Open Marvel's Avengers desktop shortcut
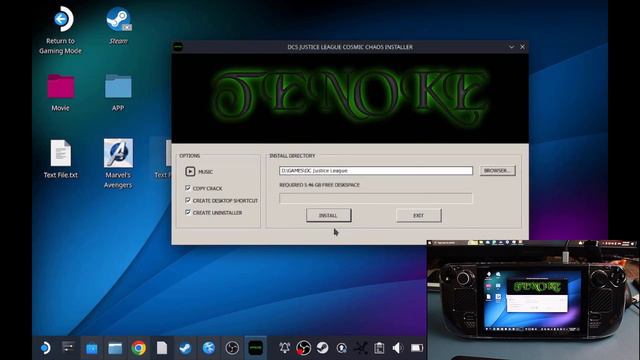The height and width of the screenshot is (360, 640). (118, 163)
